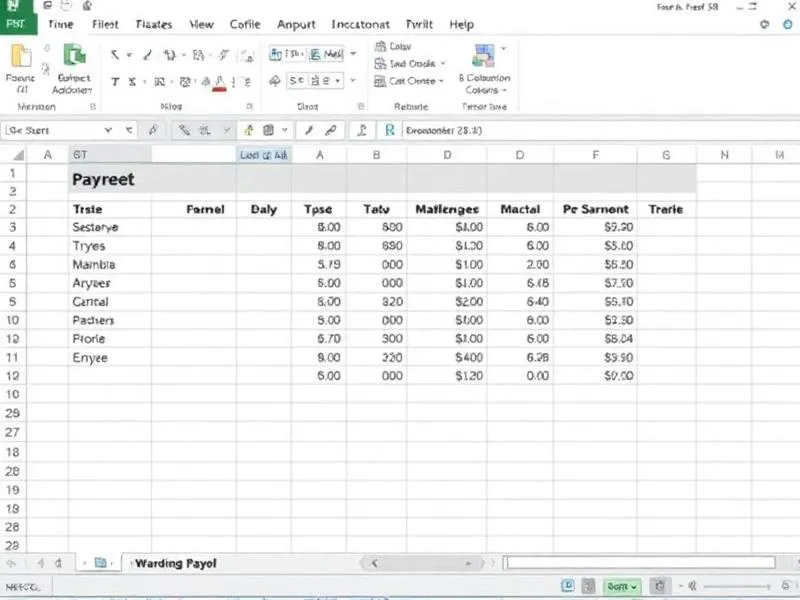The image size is (800, 600).
Task: Click the stamp icon left of blue R
Action: (362, 130)
